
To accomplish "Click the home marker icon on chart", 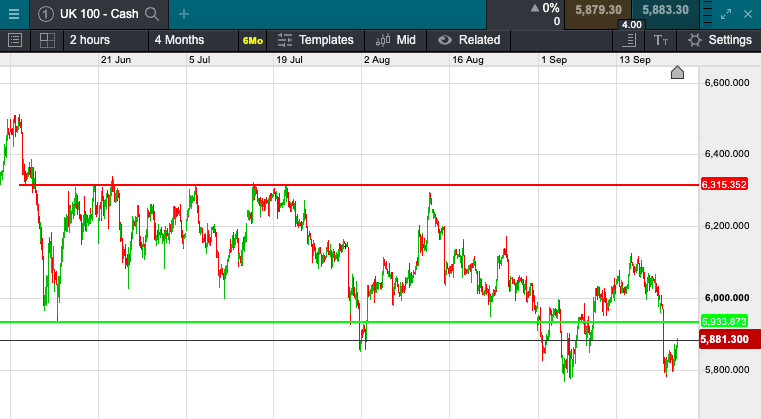I will tap(677, 73).
